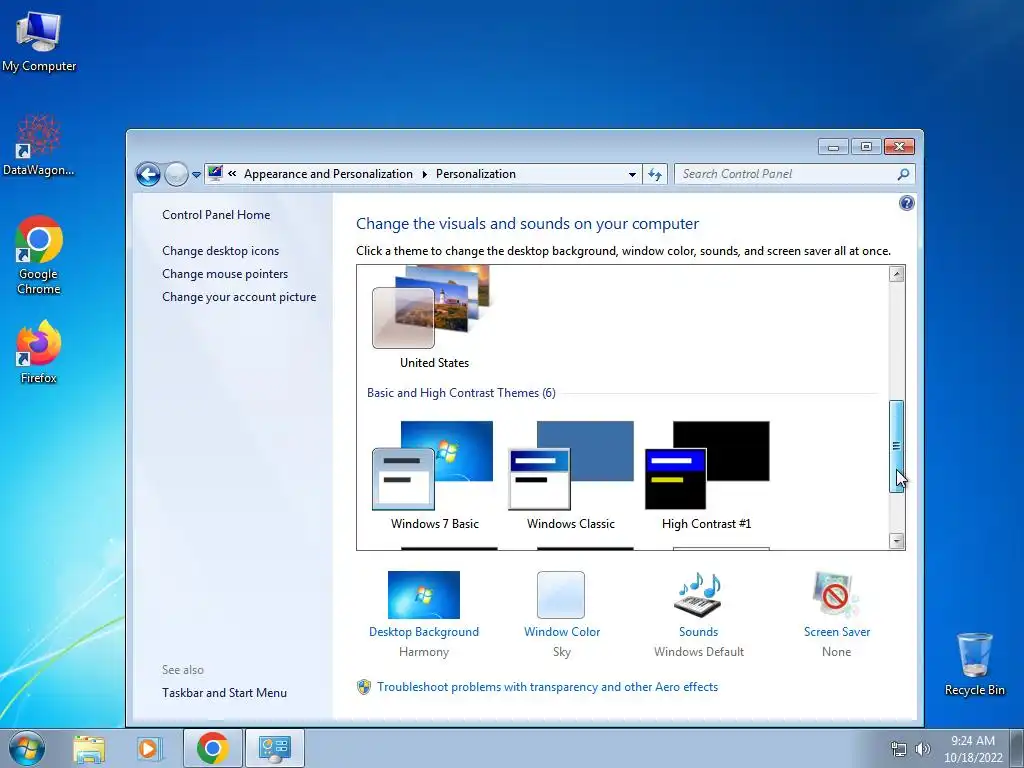
Task: Switch to Chrome in the taskbar
Action: (x=213, y=748)
